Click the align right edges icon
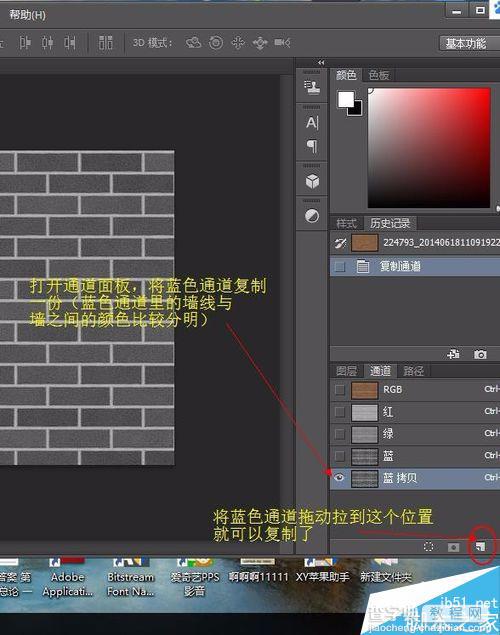The image size is (500, 635). tap(70, 43)
